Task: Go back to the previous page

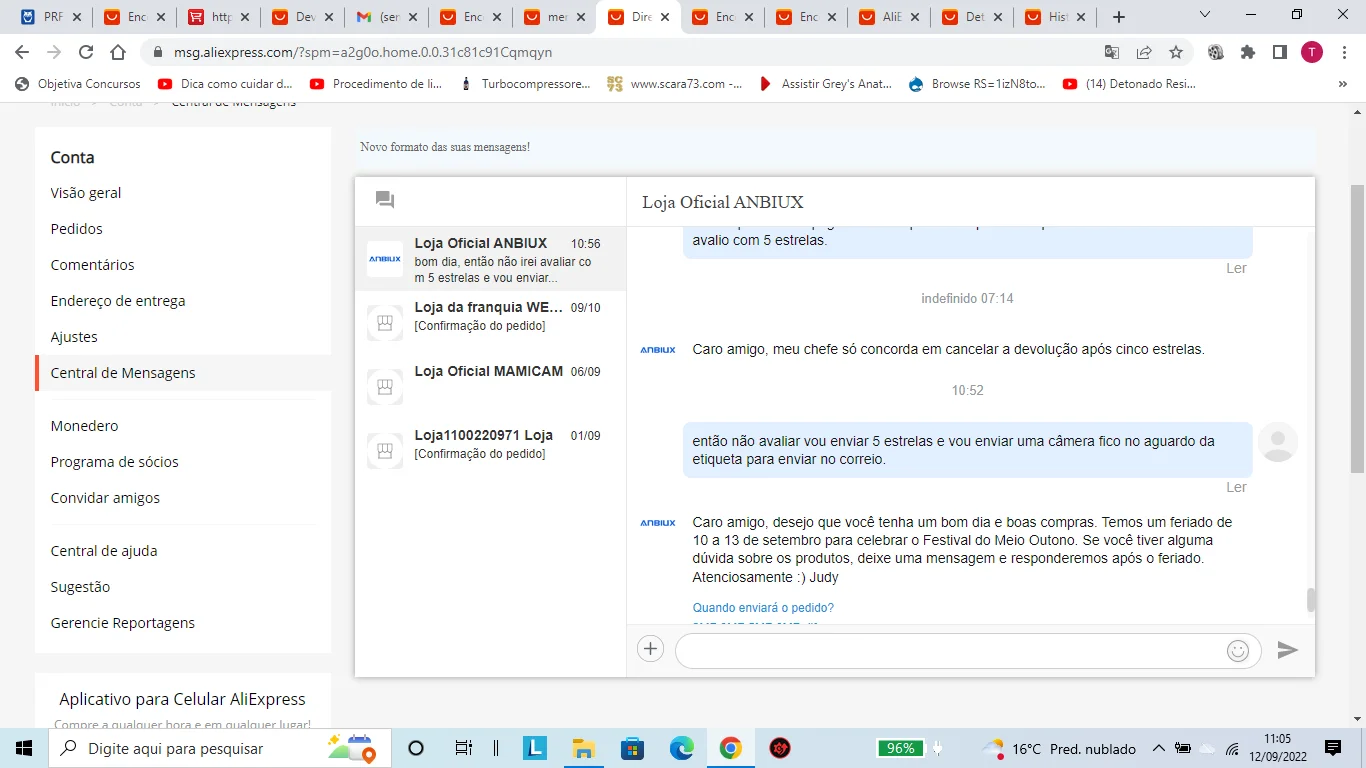Action: (22, 52)
